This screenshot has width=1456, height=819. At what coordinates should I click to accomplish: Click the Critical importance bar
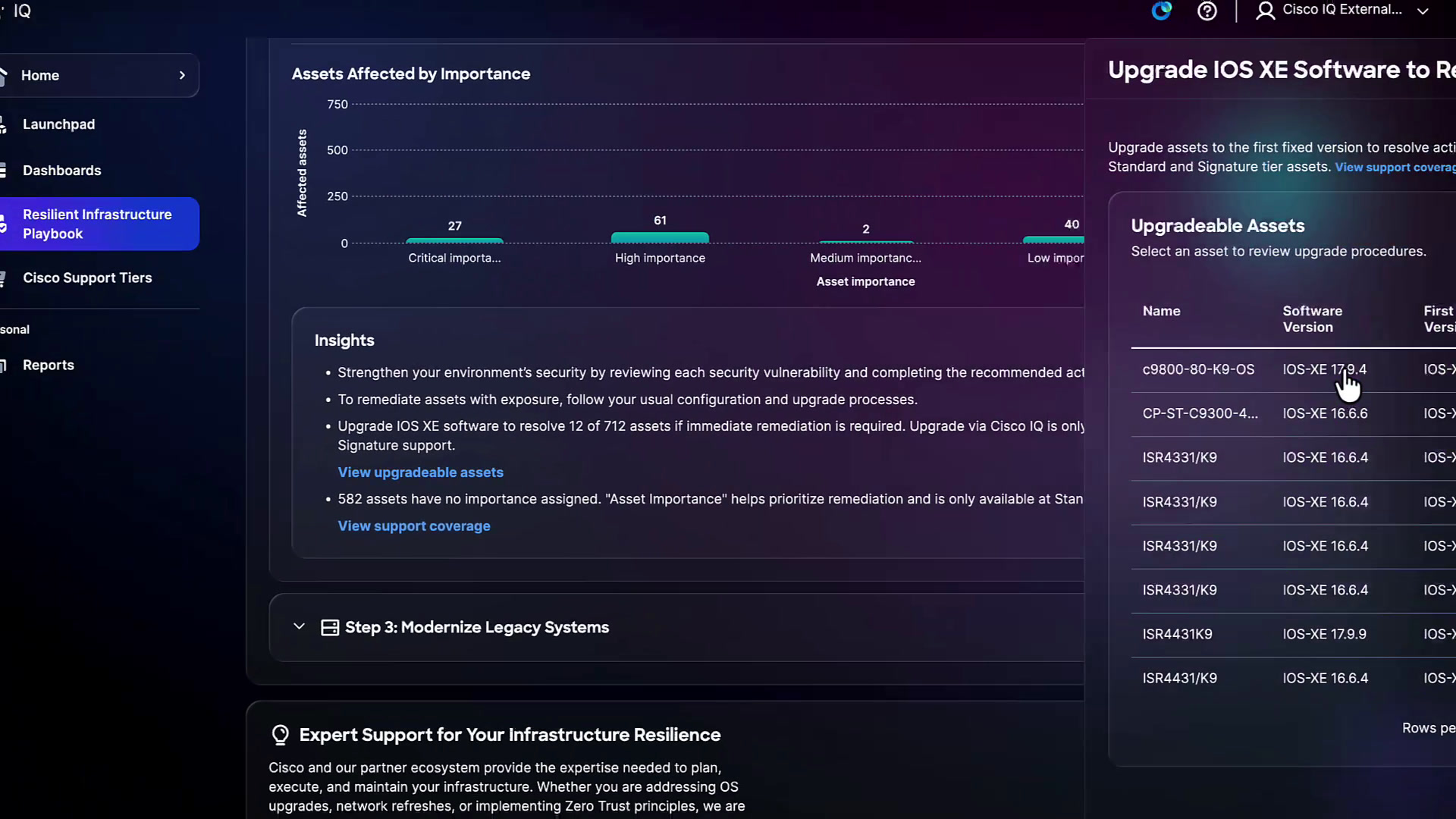coord(454,240)
